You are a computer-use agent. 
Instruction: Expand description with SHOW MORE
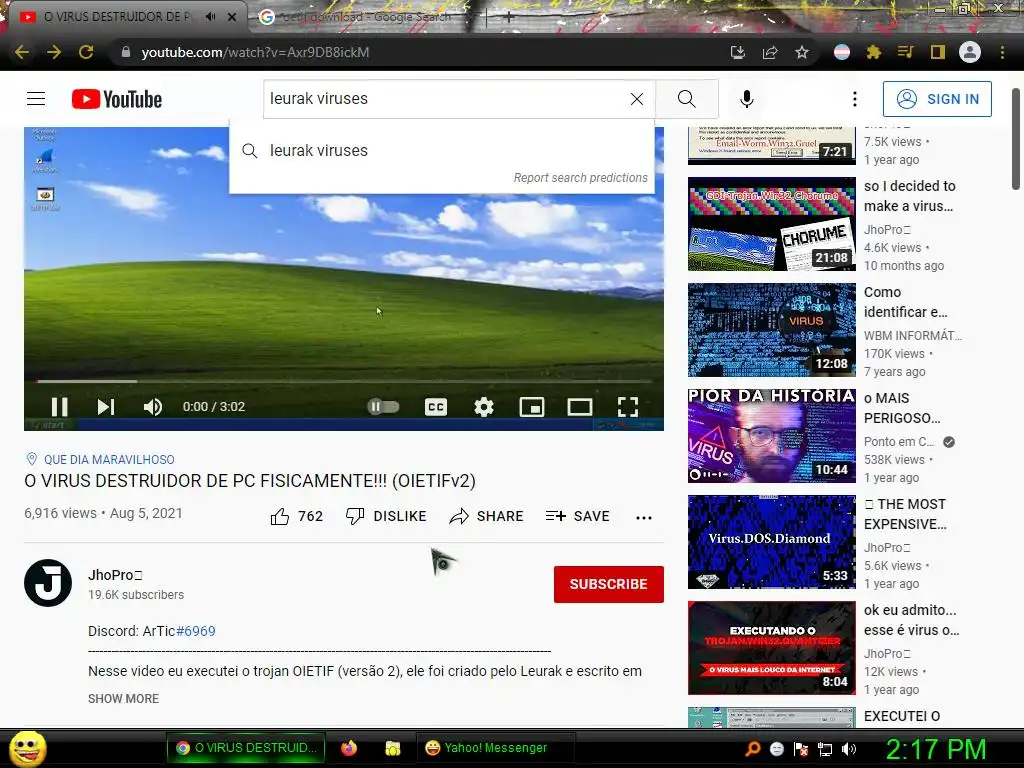point(123,699)
